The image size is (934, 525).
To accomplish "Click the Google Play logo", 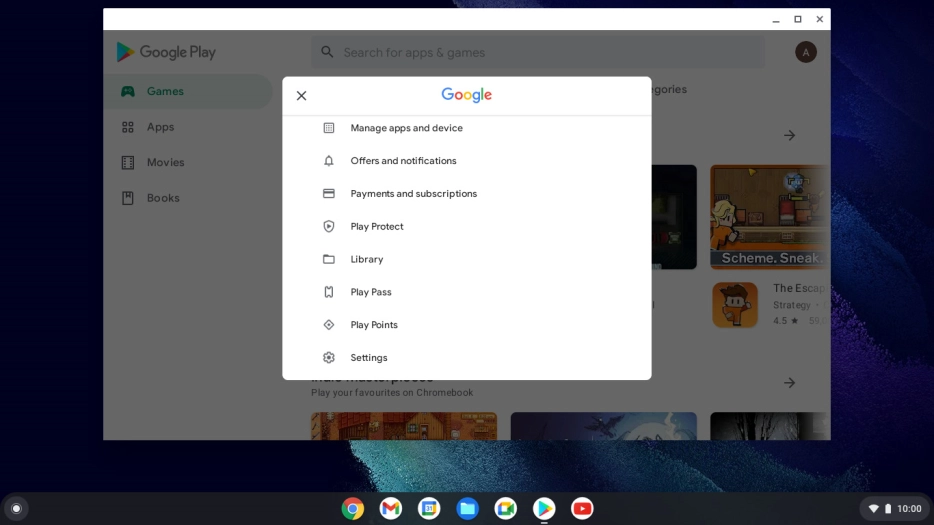I will click(x=166, y=52).
